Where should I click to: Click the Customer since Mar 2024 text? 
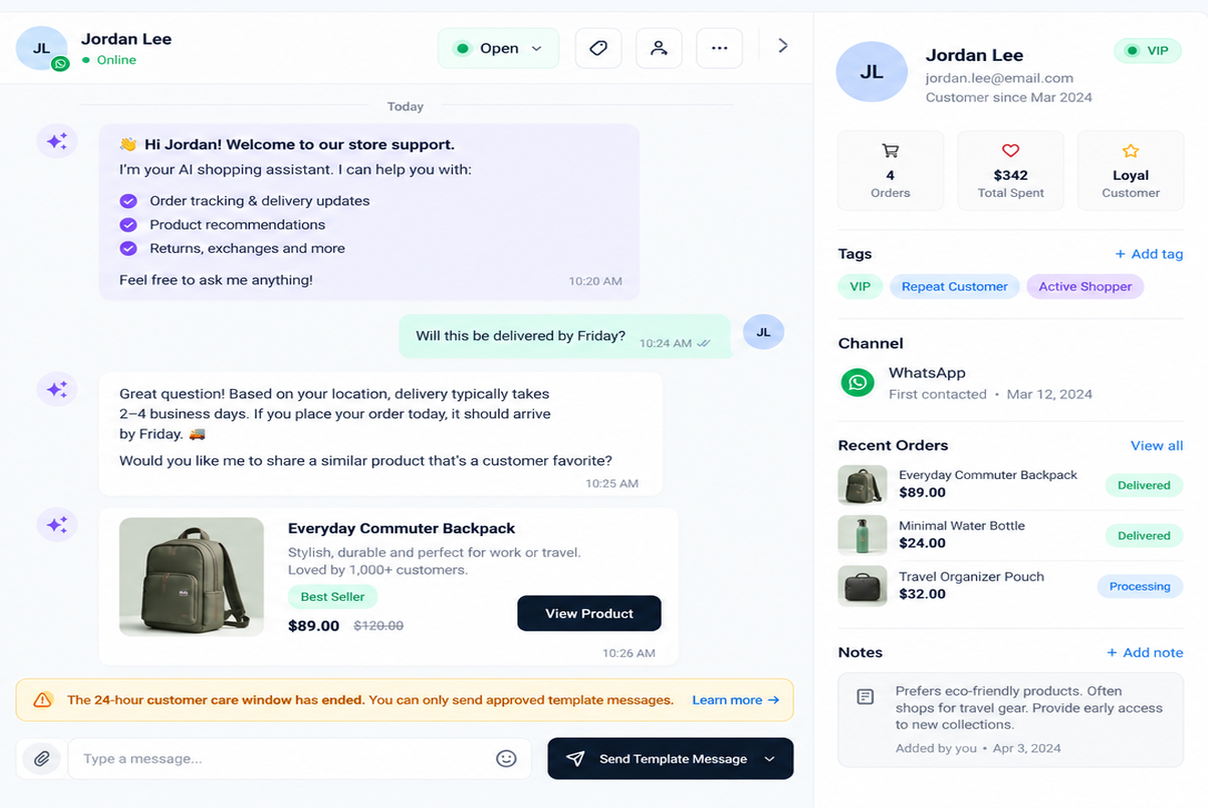click(1009, 97)
